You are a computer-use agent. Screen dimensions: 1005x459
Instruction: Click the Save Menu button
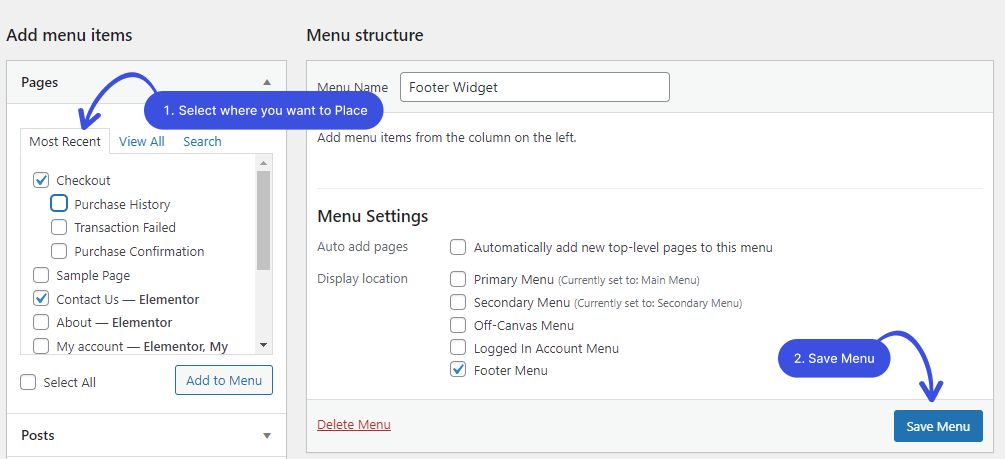pyautogui.click(x=938, y=426)
